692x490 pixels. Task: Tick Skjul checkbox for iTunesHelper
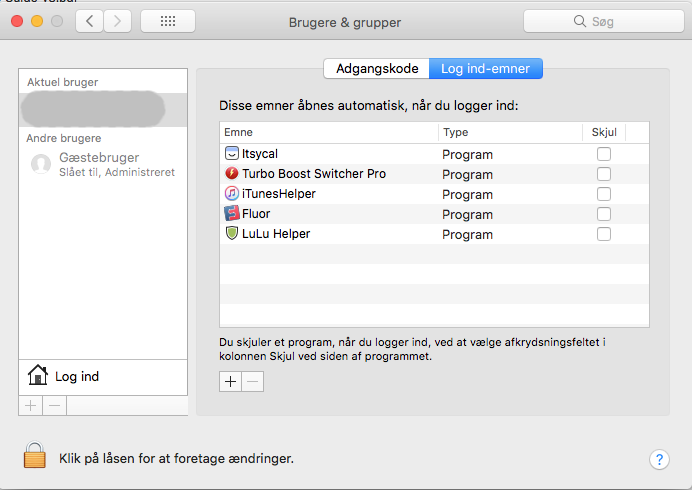tap(604, 194)
